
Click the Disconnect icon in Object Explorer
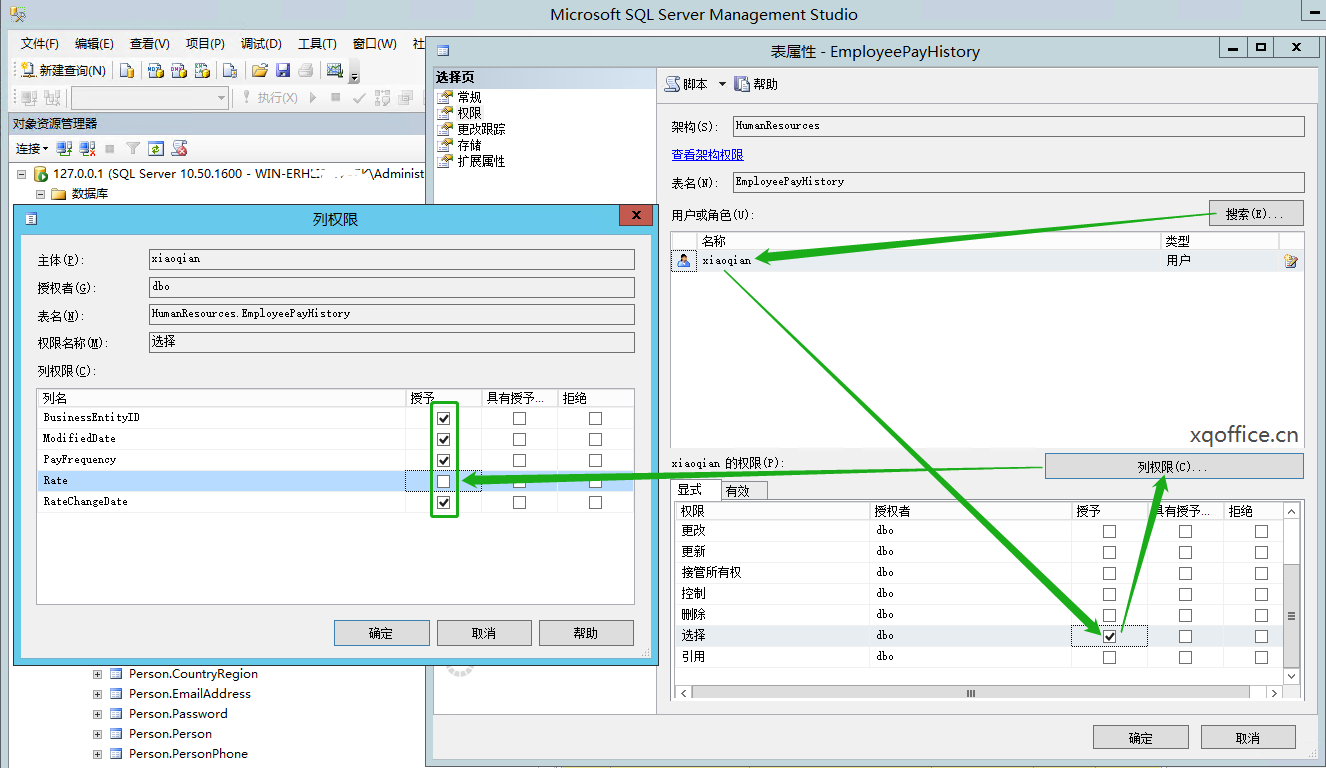[88, 148]
